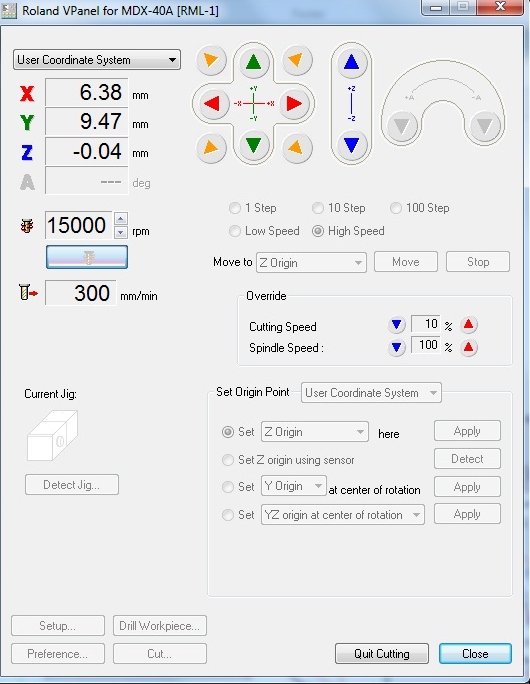This screenshot has height=684, width=530.
Task: Move tool in -X direction using red left arrow
Action: tap(212, 104)
